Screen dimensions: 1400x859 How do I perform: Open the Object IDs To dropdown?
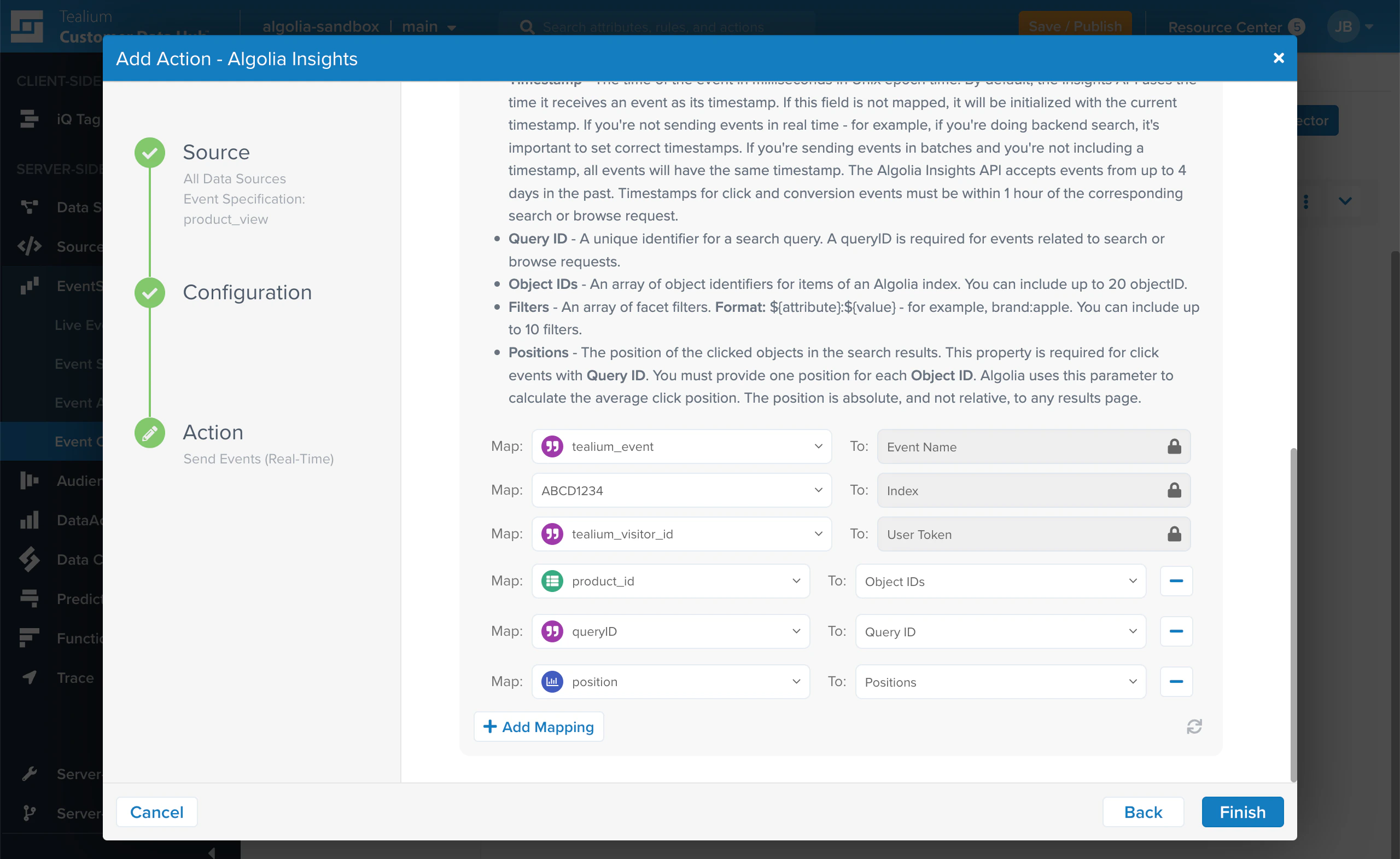[1001, 581]
